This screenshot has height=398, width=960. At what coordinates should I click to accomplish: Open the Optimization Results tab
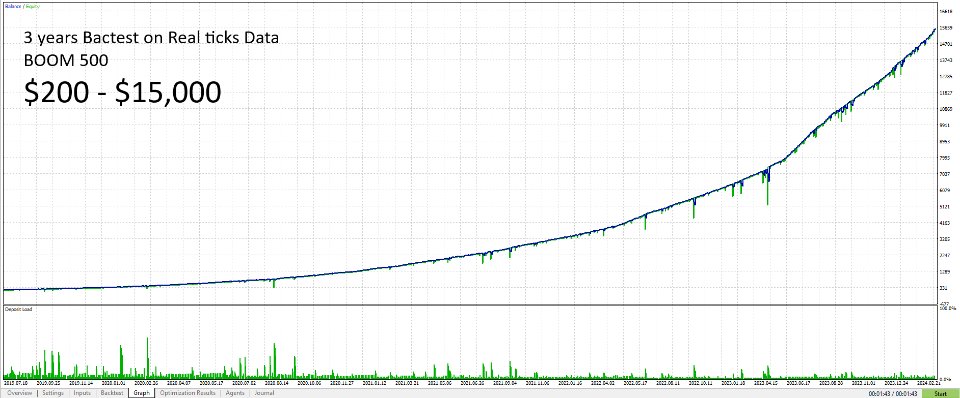[x=188, y=393]
